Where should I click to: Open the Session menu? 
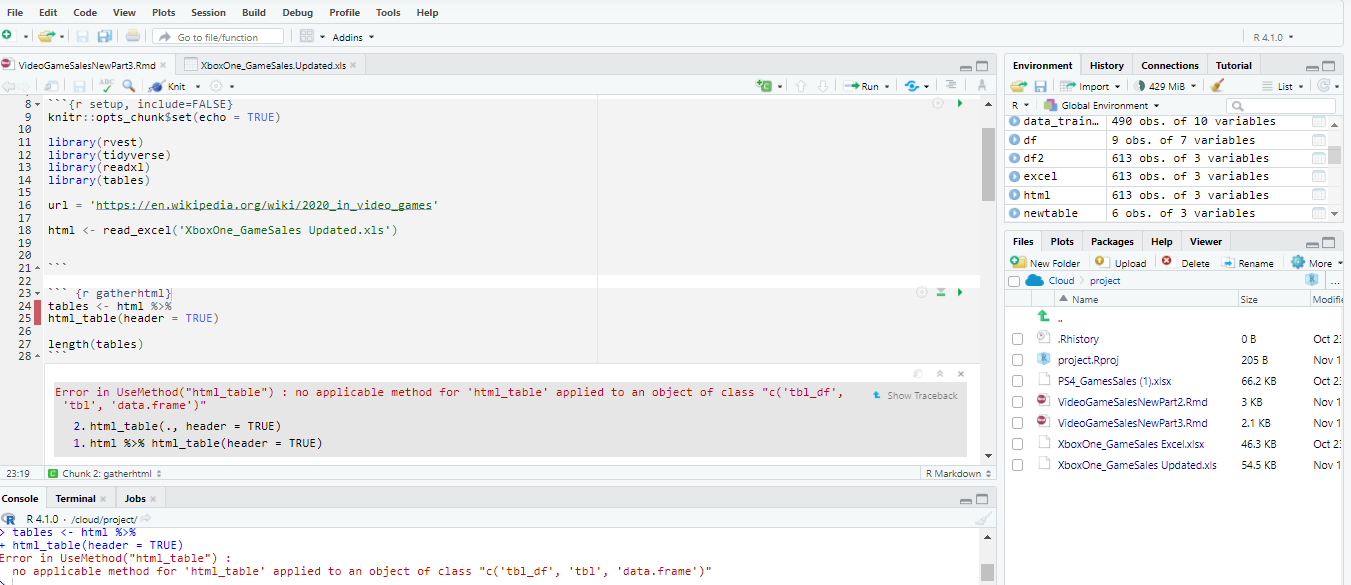point(208,12)
